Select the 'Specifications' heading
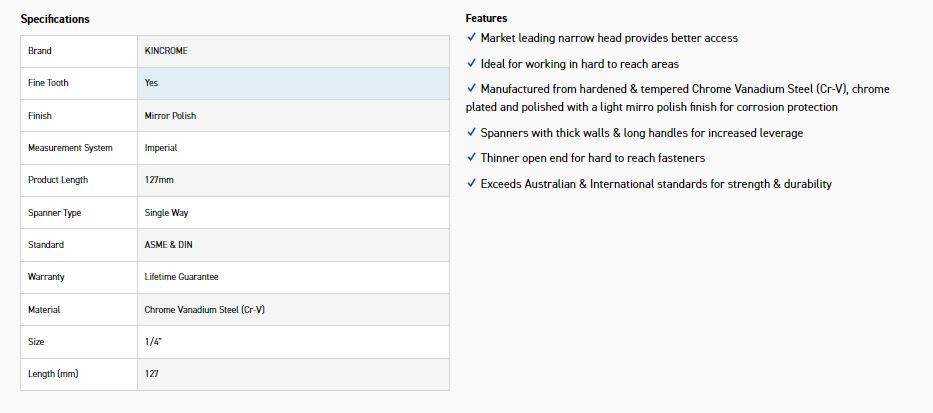Viewport: 933px width, 413px height. [x=55, y=19]
